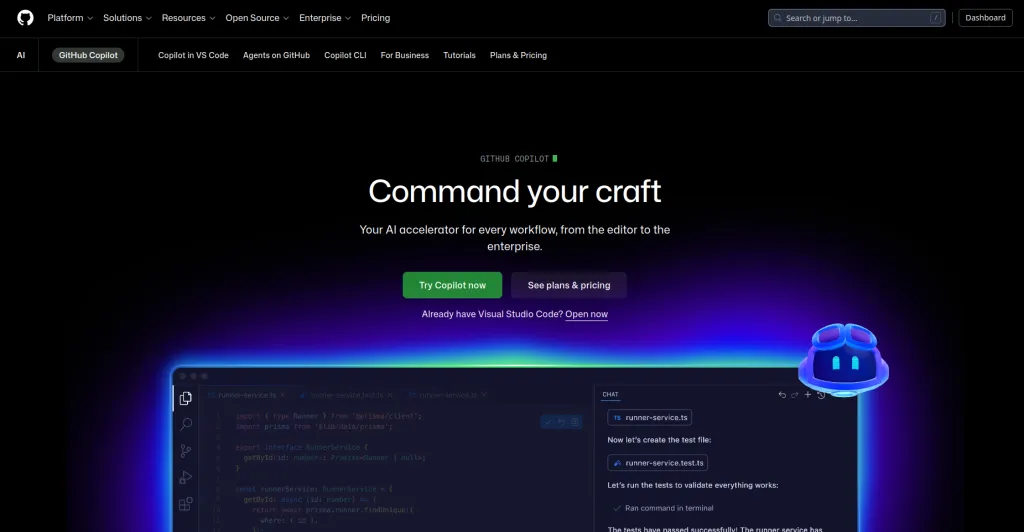Click See plans & pricing button

click(569, 285)
